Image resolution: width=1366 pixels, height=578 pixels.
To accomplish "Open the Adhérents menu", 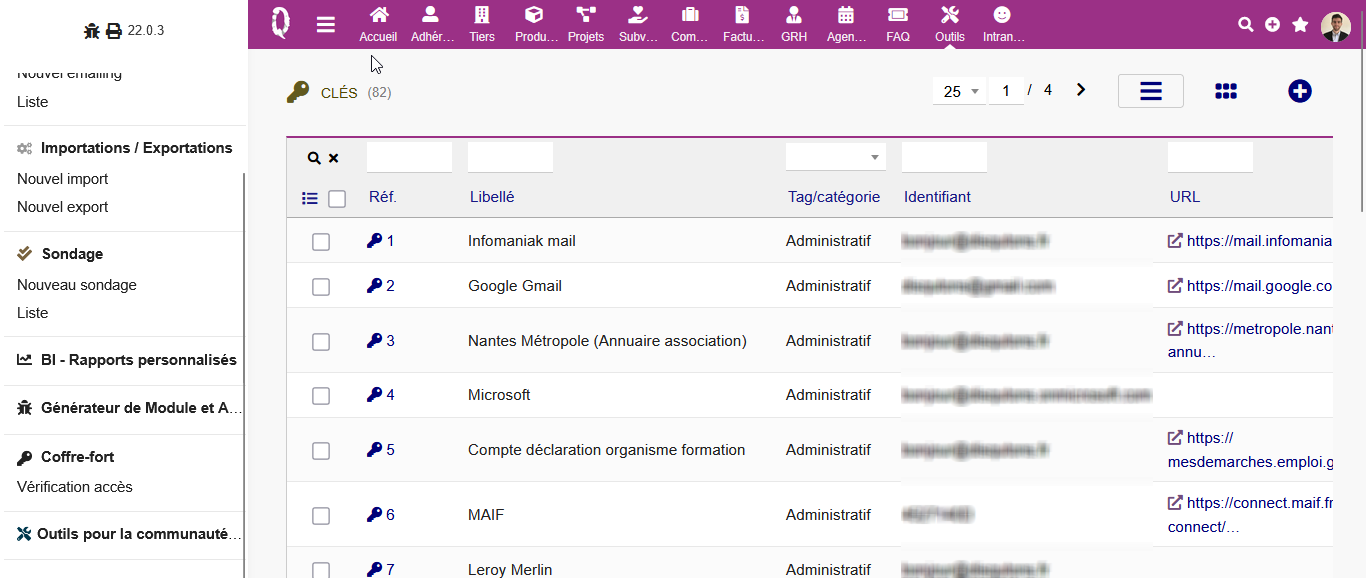I will point(430,25).
